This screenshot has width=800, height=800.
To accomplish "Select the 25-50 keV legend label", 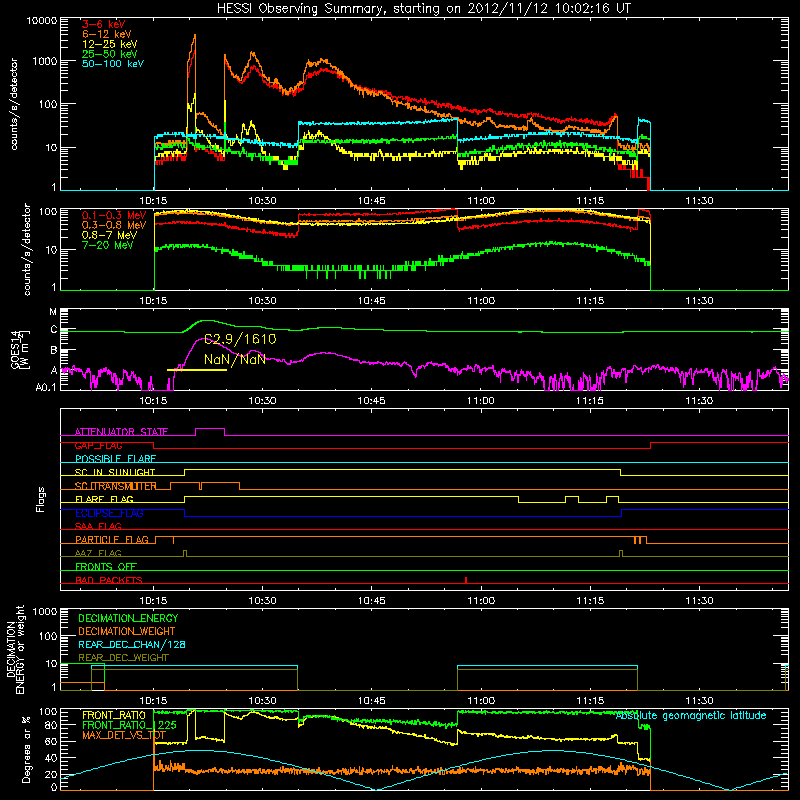I will coord(110,54).
